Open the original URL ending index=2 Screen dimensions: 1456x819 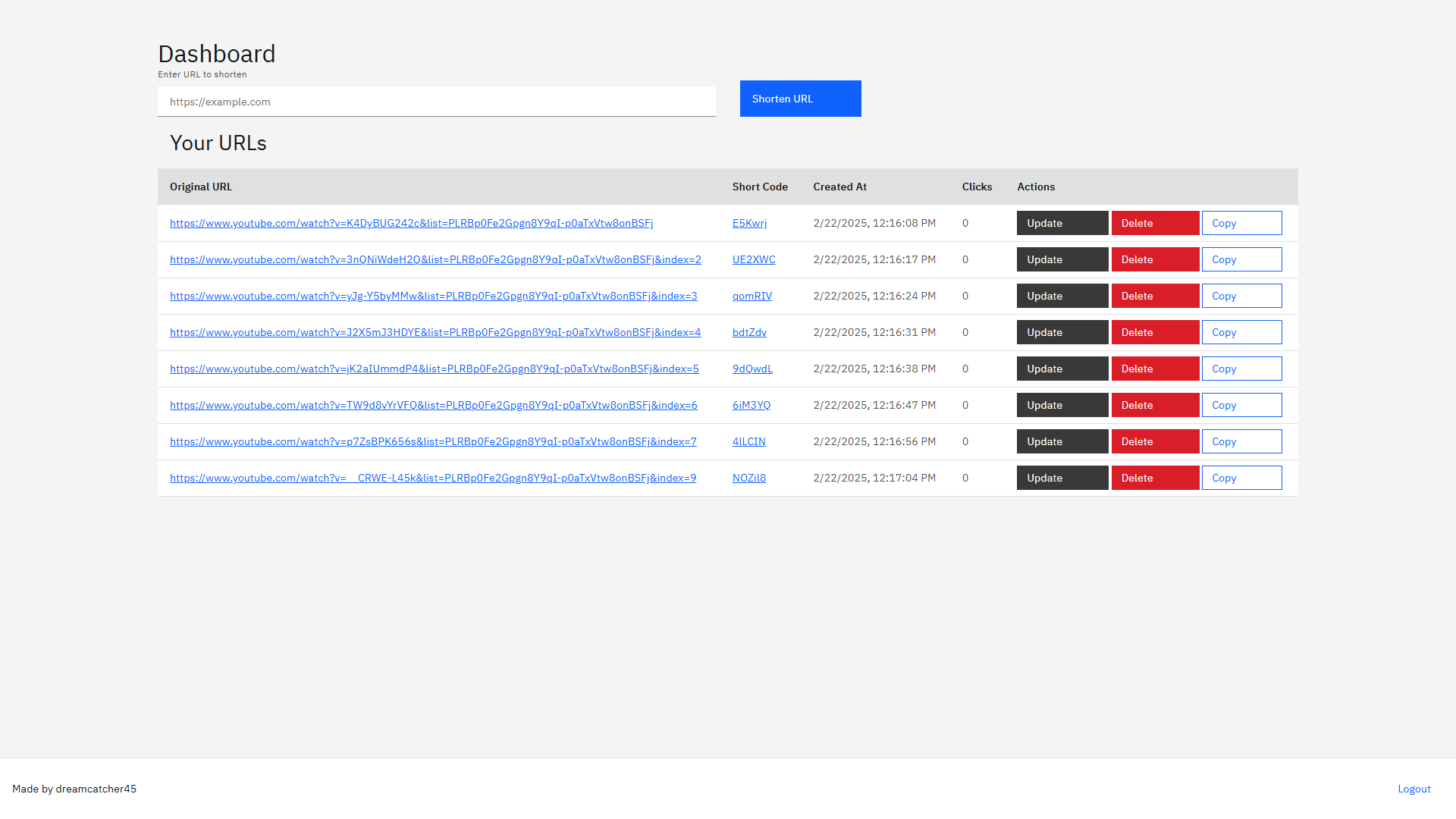(x=435, y=259)
